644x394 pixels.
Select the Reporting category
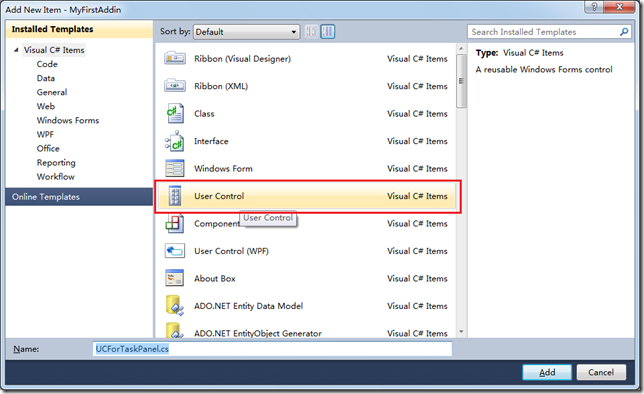[x=56, y=163]
